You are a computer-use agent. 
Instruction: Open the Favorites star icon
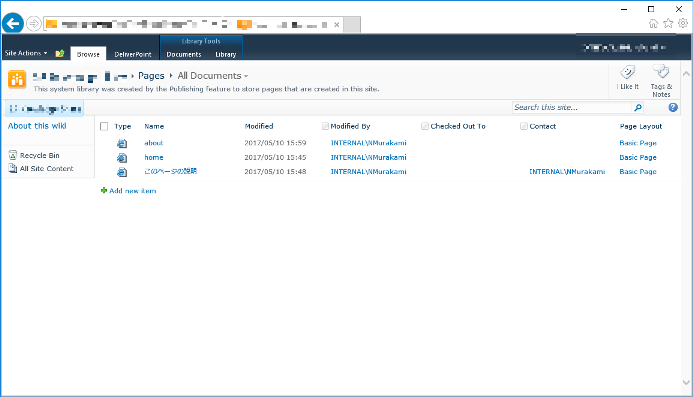[668, 23]
